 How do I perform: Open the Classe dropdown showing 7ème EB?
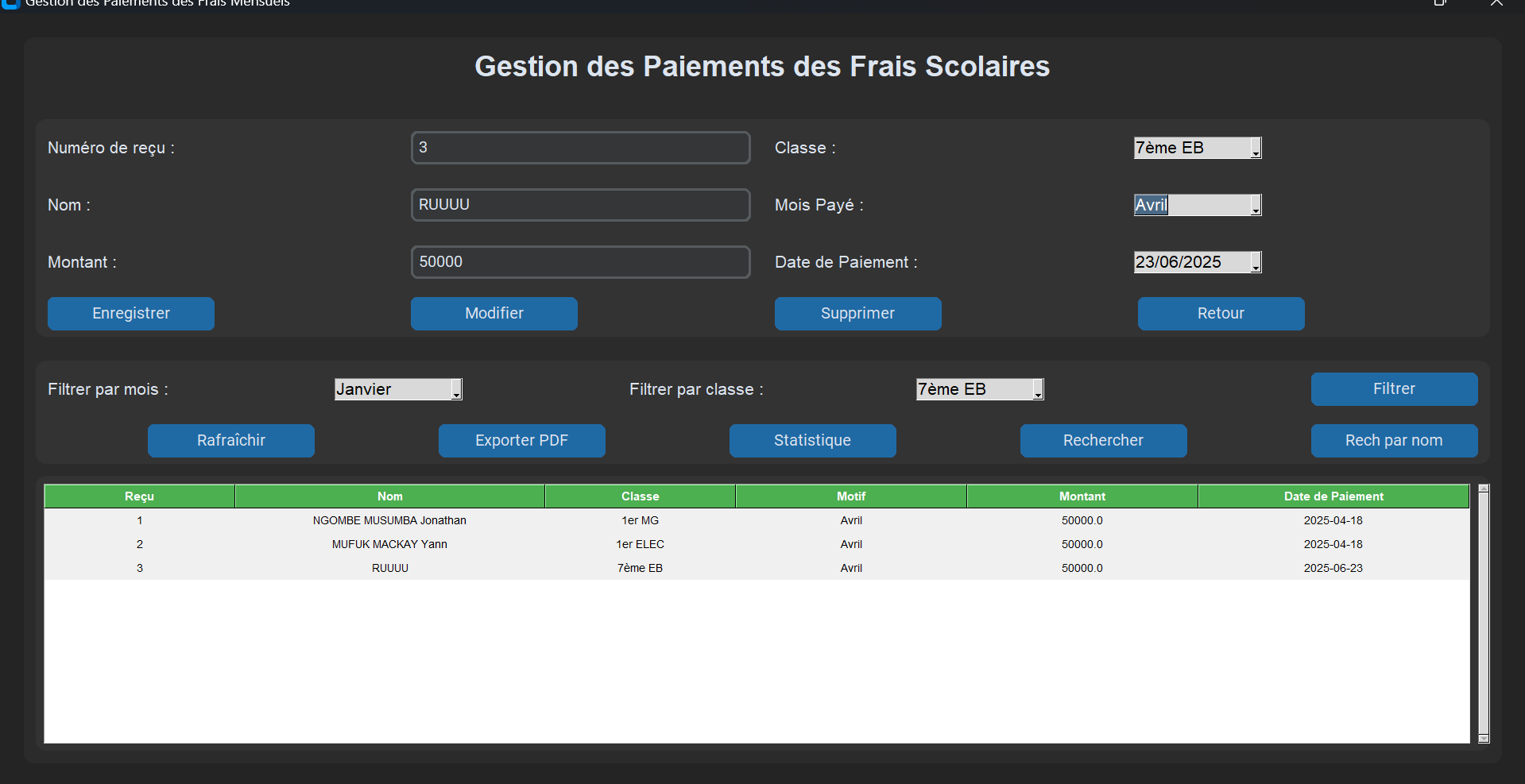coord(1256,149)
